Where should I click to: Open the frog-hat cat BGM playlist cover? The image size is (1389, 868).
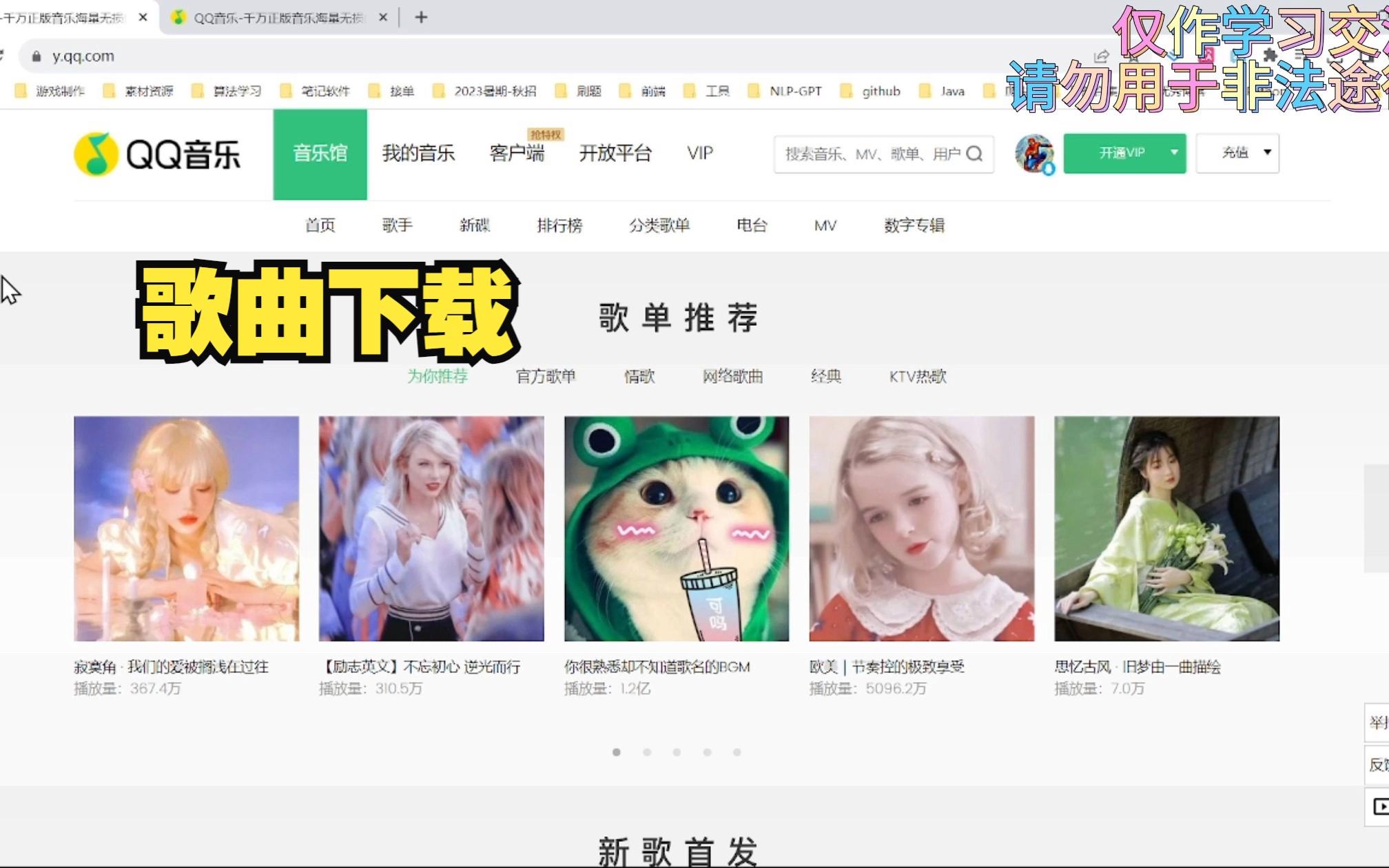(677, 528)
